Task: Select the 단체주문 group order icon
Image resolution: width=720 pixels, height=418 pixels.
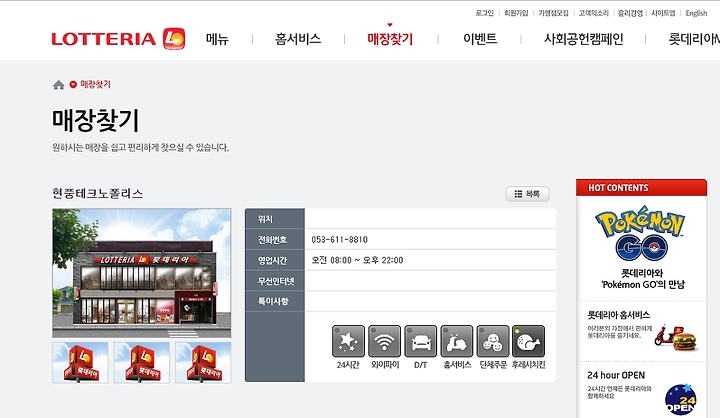Action: tap(493, 341)
